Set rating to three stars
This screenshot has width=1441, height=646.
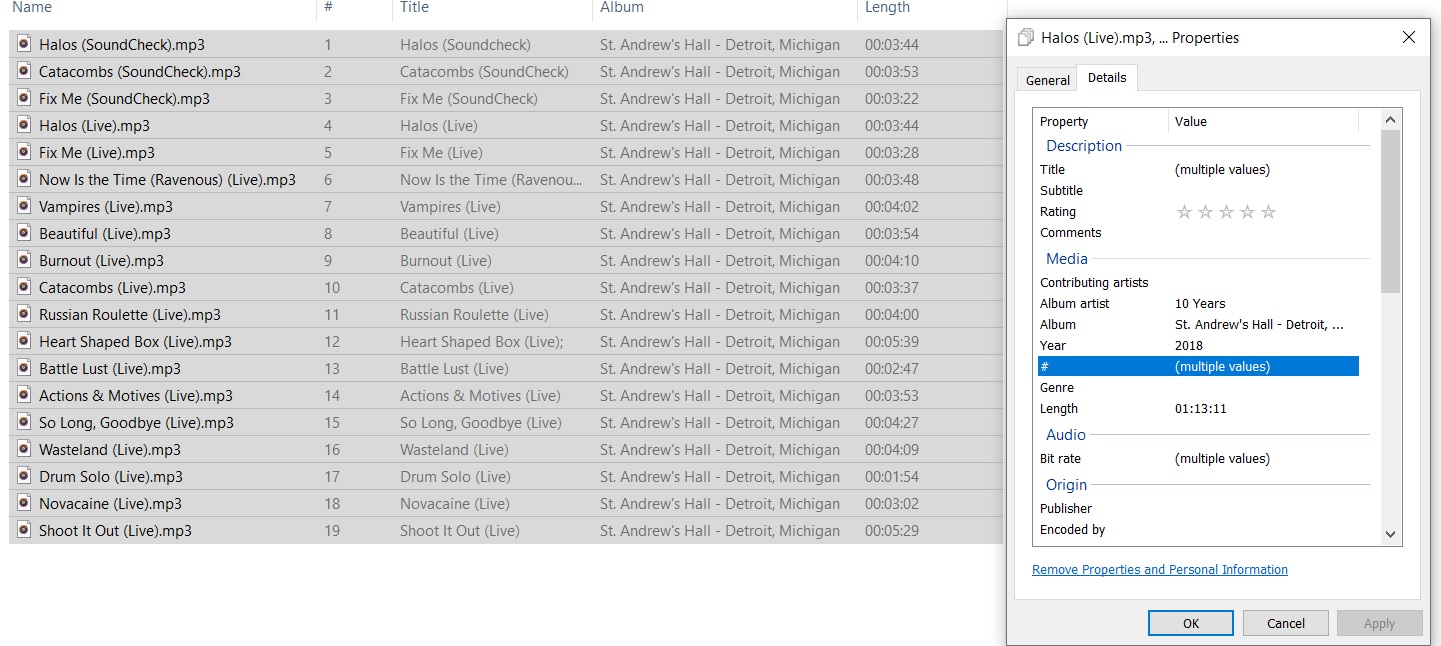coord(1226,212)
